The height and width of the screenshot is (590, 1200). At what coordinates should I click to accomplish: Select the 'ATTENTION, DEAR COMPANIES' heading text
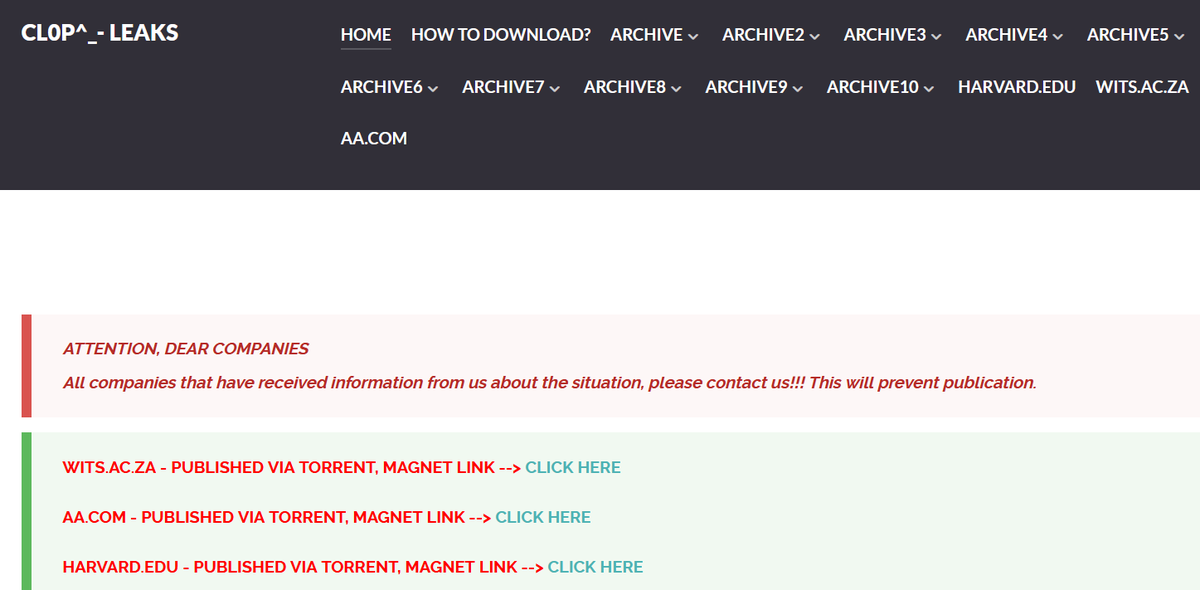186,349
